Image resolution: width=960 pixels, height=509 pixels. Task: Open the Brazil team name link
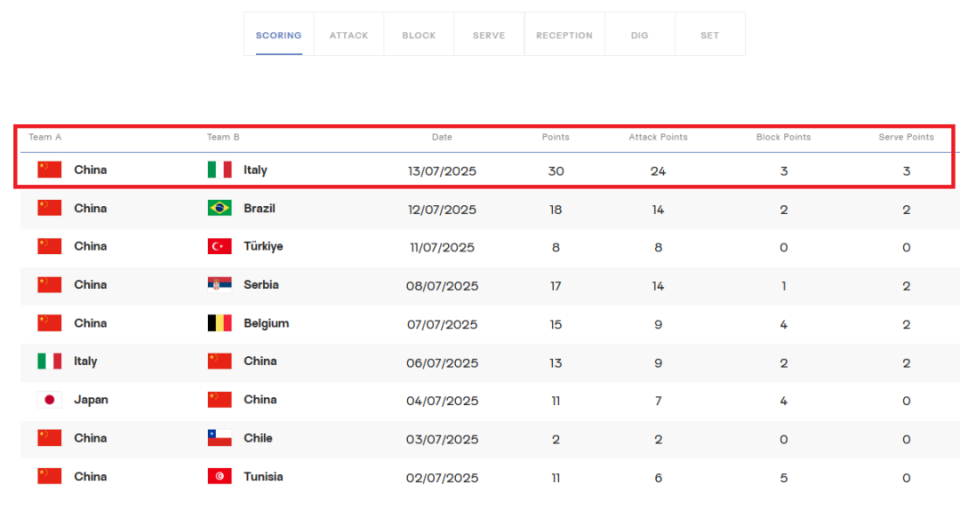coord(260,208)
